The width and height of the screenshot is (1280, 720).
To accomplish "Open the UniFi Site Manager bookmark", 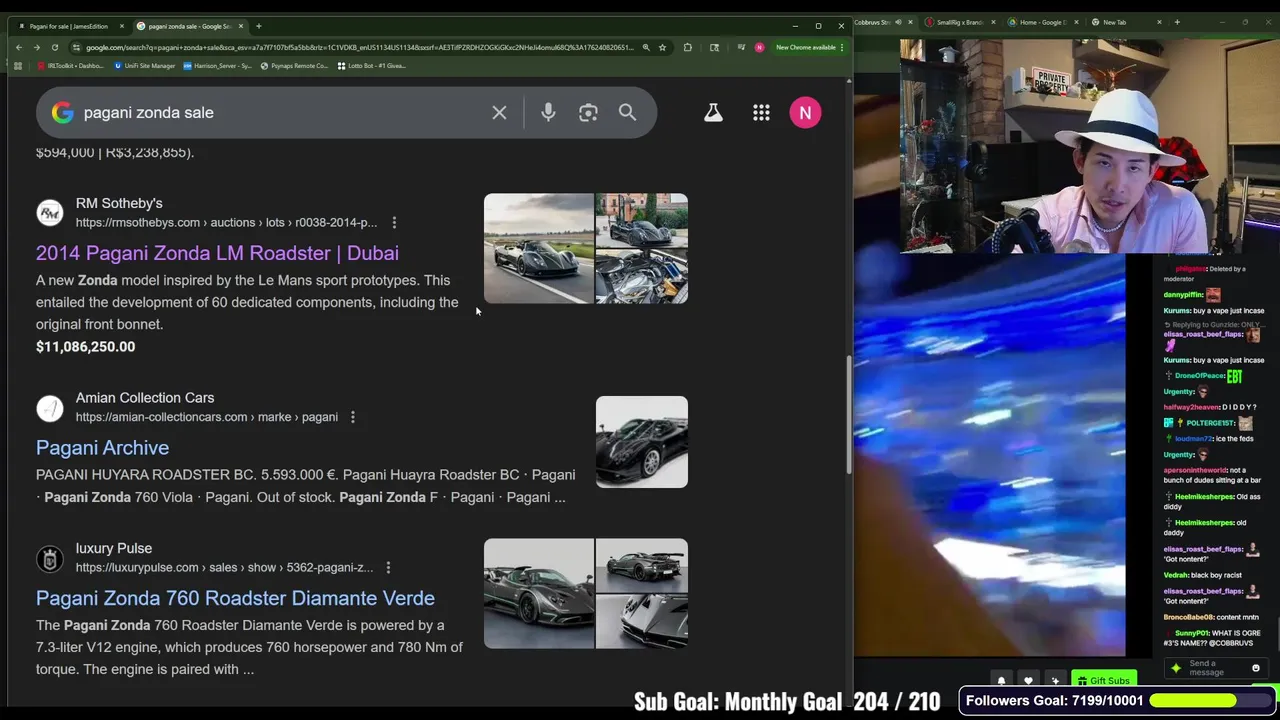I will pos(145,66).
